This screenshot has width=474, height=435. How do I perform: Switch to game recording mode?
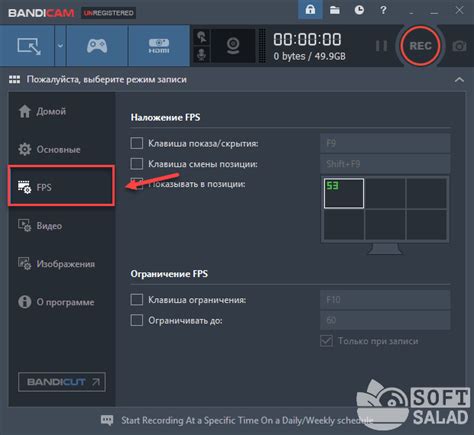97,46
